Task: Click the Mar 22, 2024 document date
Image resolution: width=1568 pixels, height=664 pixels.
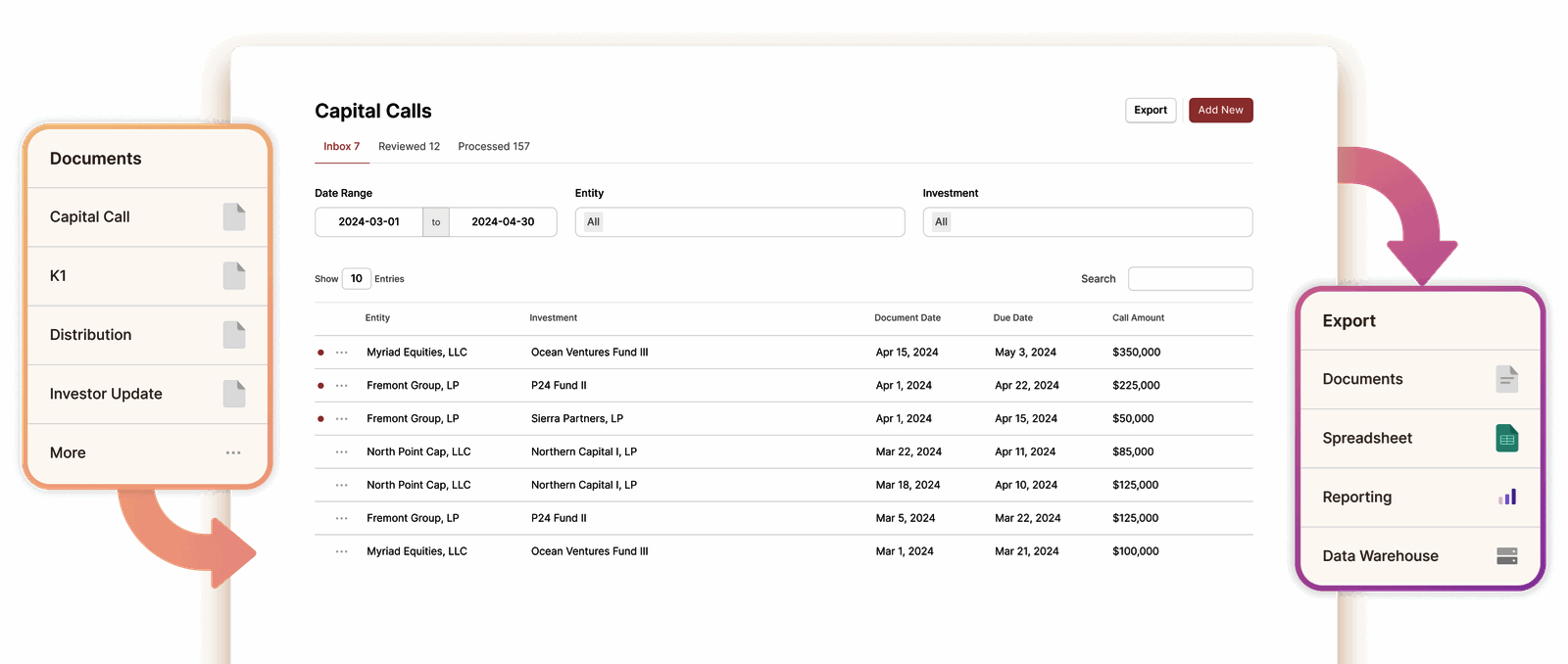Action: pyautogui.click(x=909, y=452)
